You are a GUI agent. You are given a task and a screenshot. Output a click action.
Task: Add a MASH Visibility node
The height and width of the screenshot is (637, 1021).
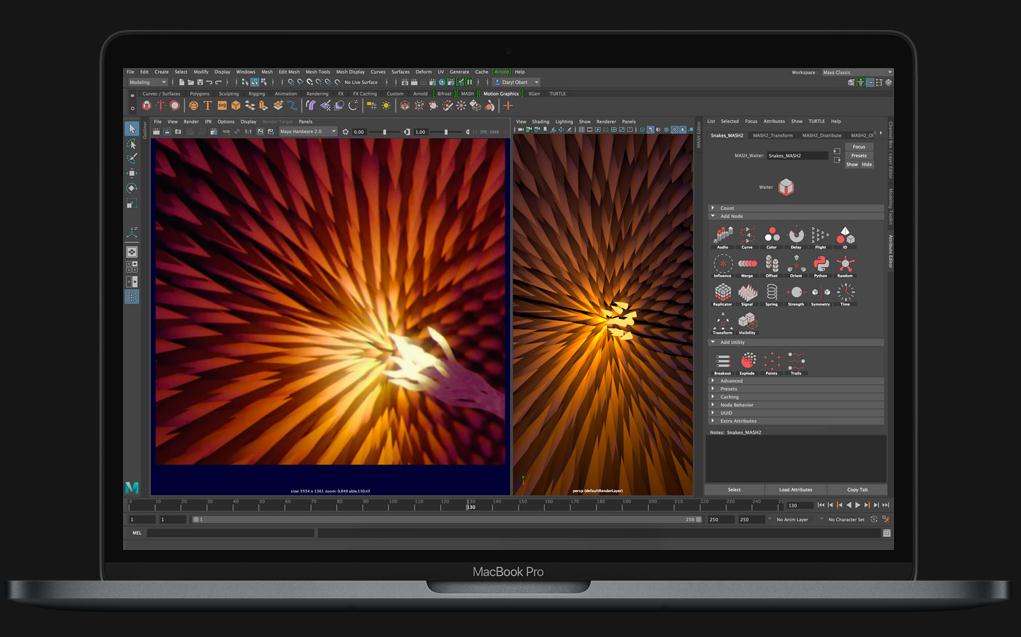click(747, 321)
